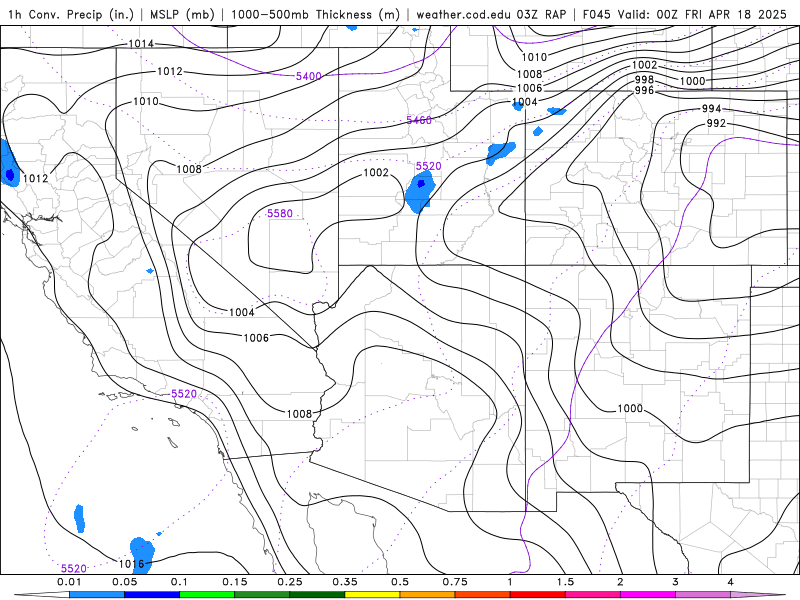This screenshot has height=600, width=800.
Task: Click the '994' isobar label
Action: [x=712, y=108]
